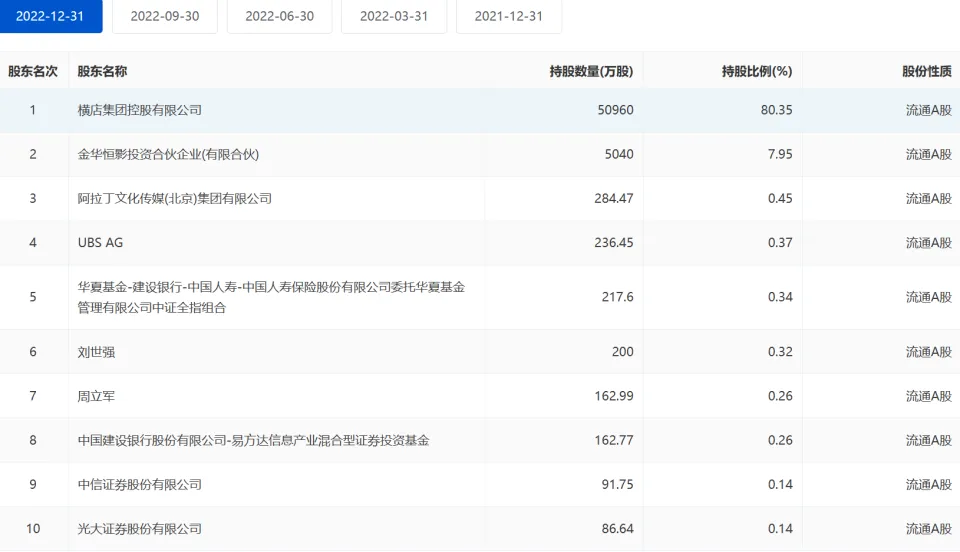Open the 华夏基金-建设银行 shareholder entry
This screenshot has height=552, width=960.
(271, 297)
